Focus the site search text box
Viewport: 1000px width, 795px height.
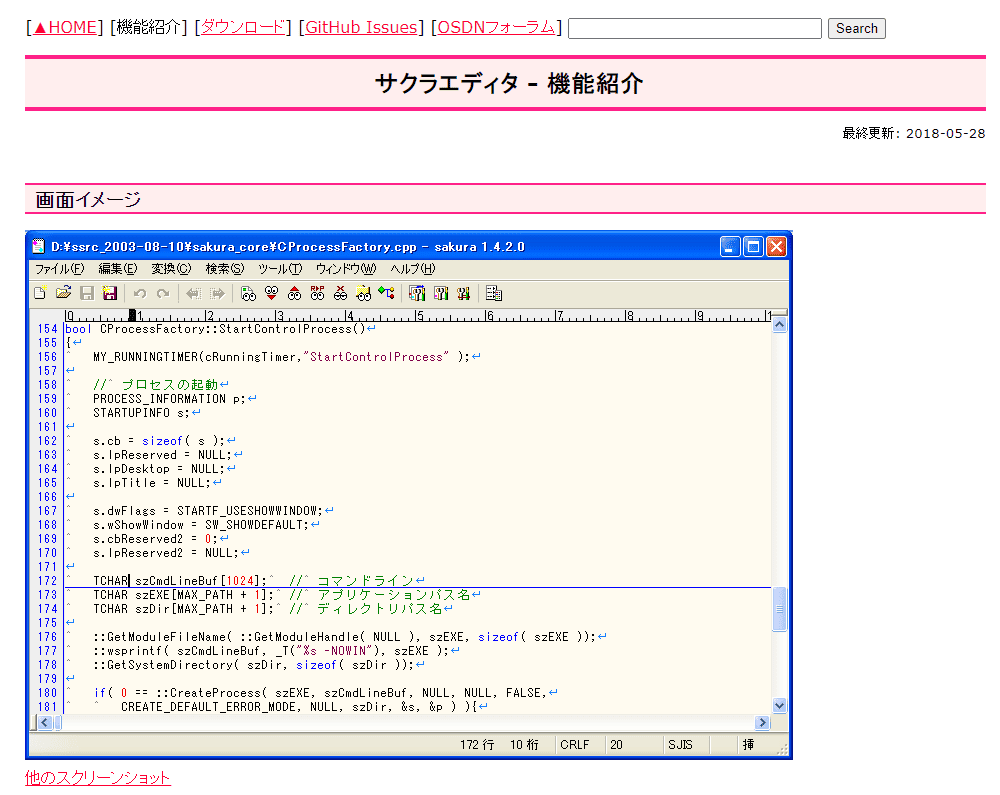(695, 28)
